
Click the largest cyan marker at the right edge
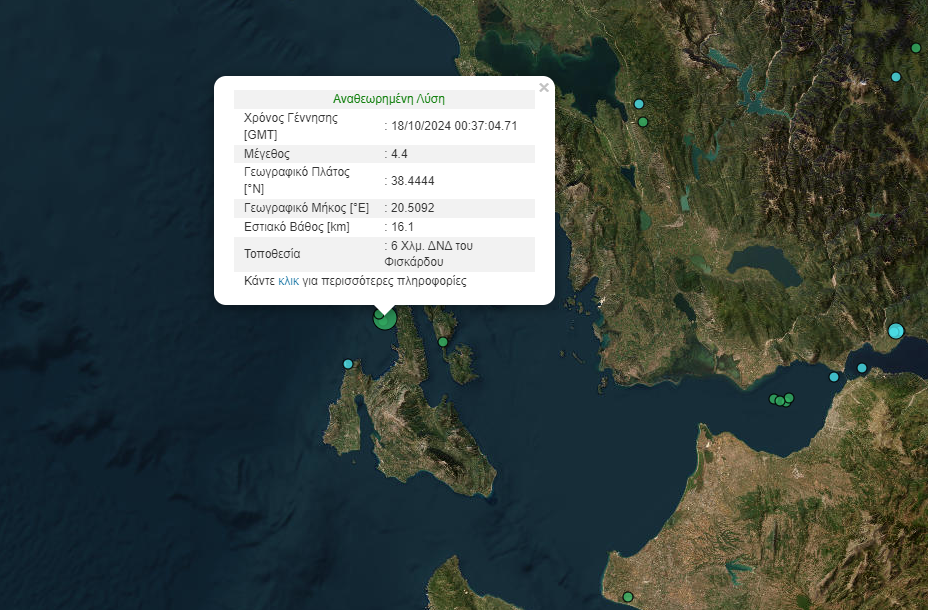tap(896, 331)
